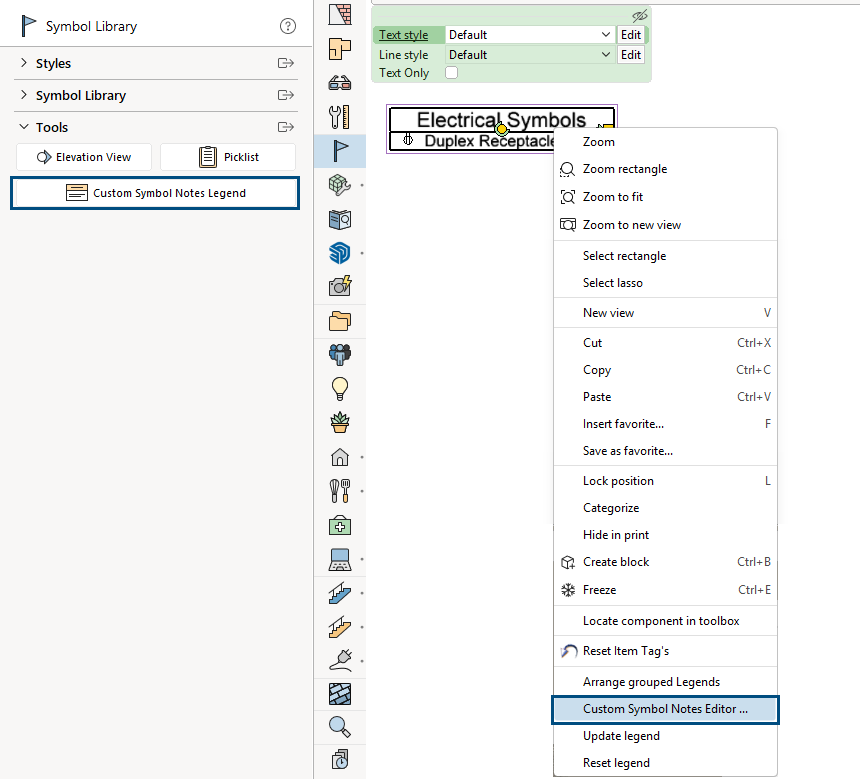Click the folders icon in sidebar

(x=340, y=321)
